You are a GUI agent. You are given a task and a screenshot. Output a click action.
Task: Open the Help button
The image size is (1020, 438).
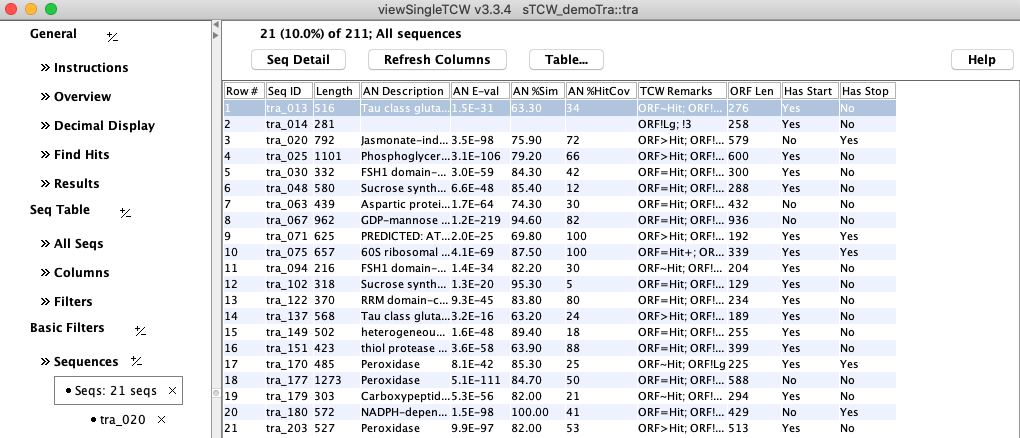tap(981, 59)
